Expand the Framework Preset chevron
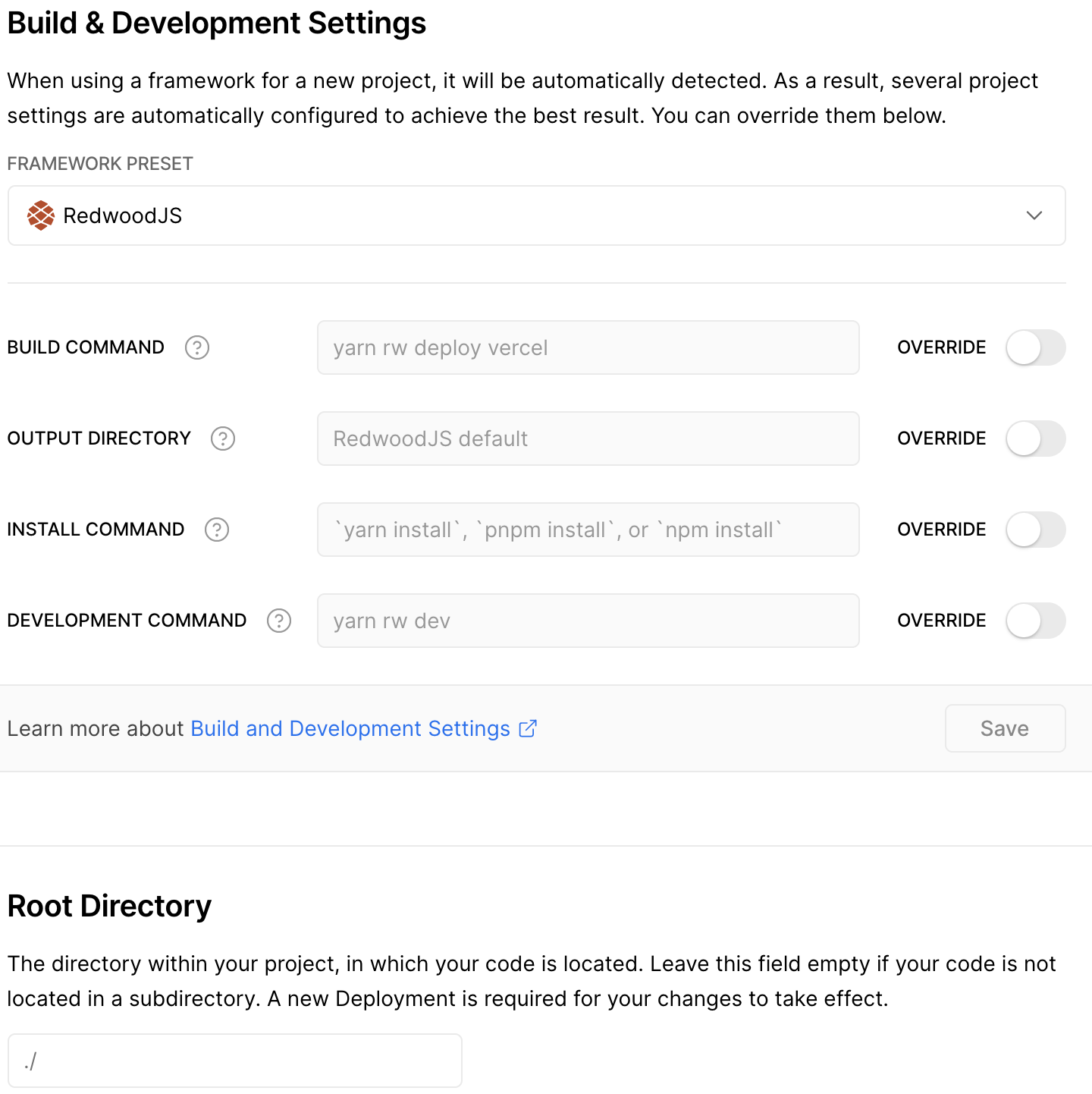Image resolution: width=1092 pixels, height=1094 pixels. click(x=1034, y=215)
